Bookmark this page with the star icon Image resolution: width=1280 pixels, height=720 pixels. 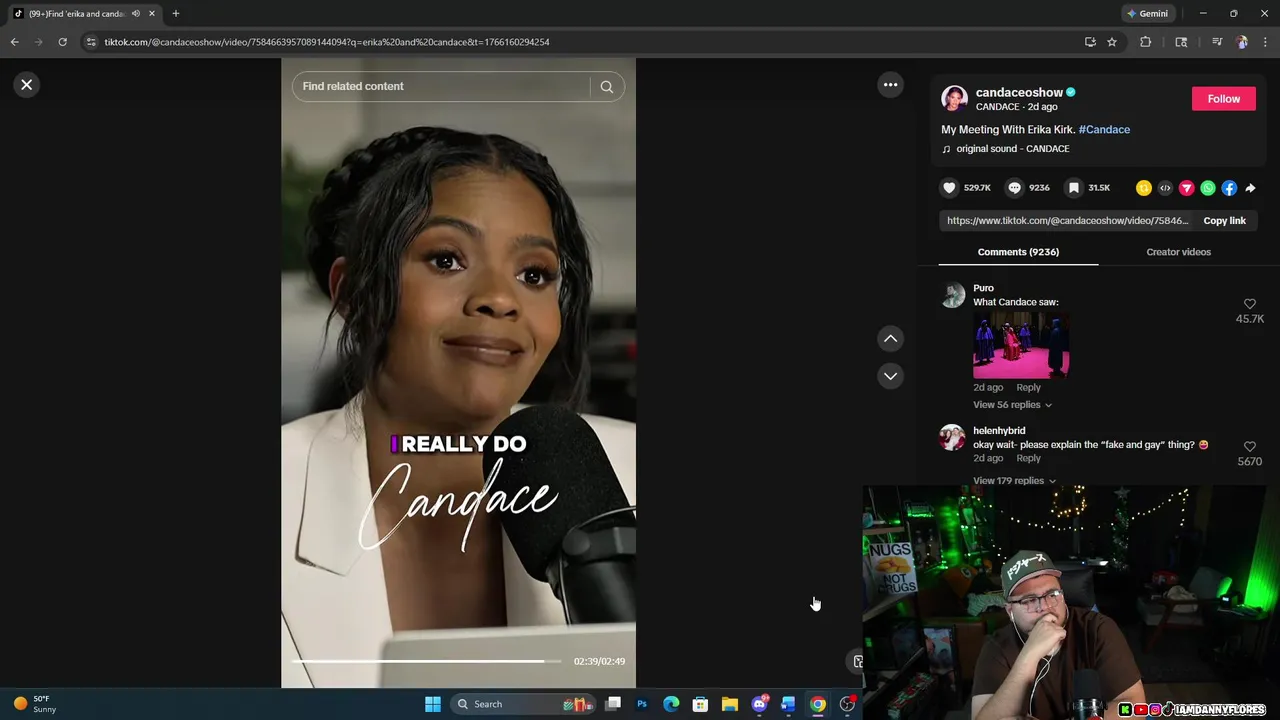pos(1111,42)
